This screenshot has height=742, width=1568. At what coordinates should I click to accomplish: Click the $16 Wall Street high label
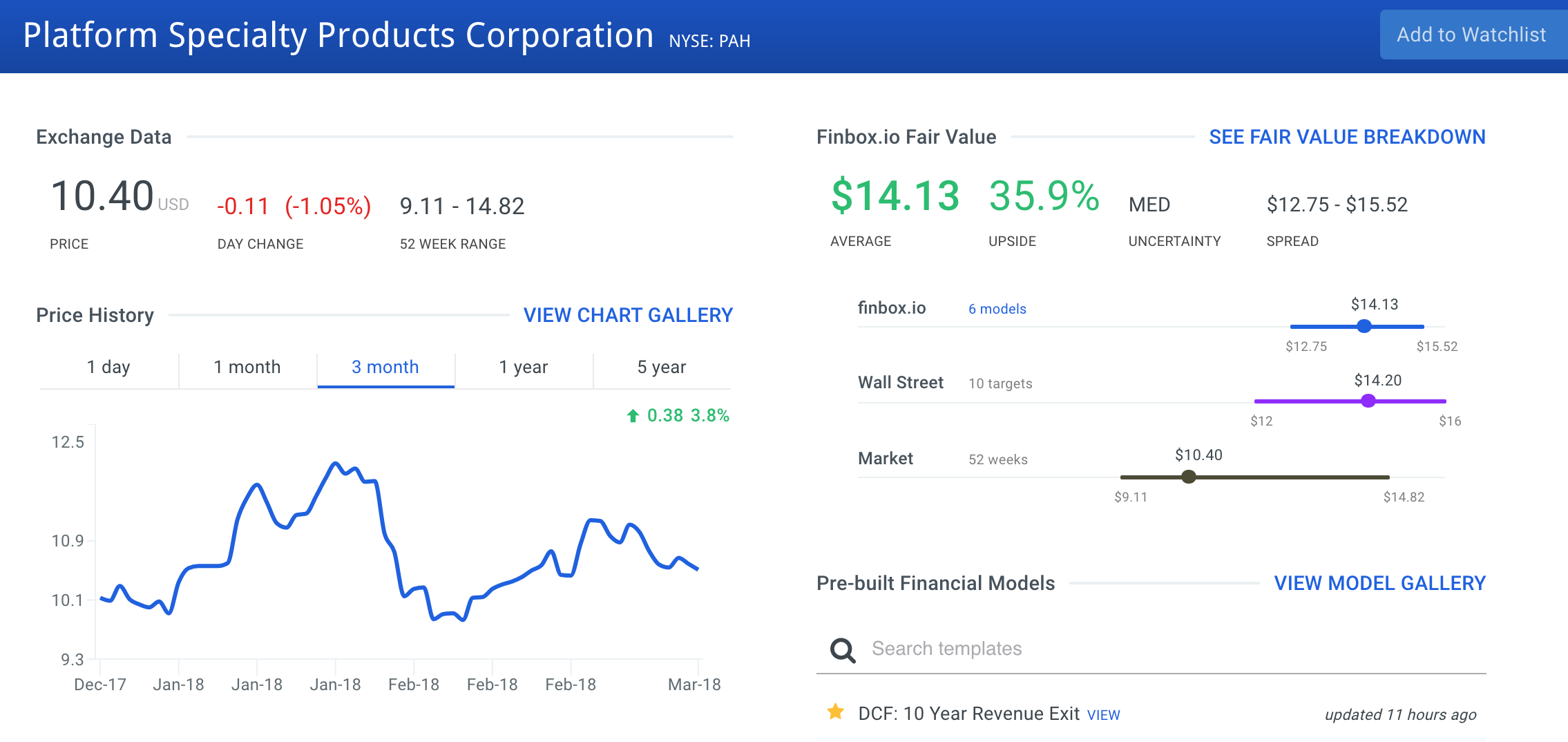(x=1450, y=421)
